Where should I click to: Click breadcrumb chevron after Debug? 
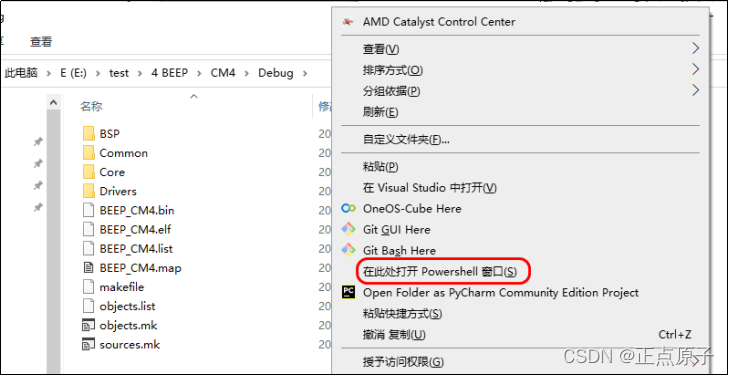click(305, 73)
